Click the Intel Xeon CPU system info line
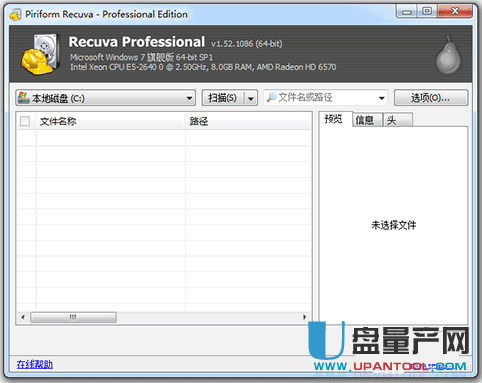The width and height of the screenshot is (482, 383). (203, 67)
